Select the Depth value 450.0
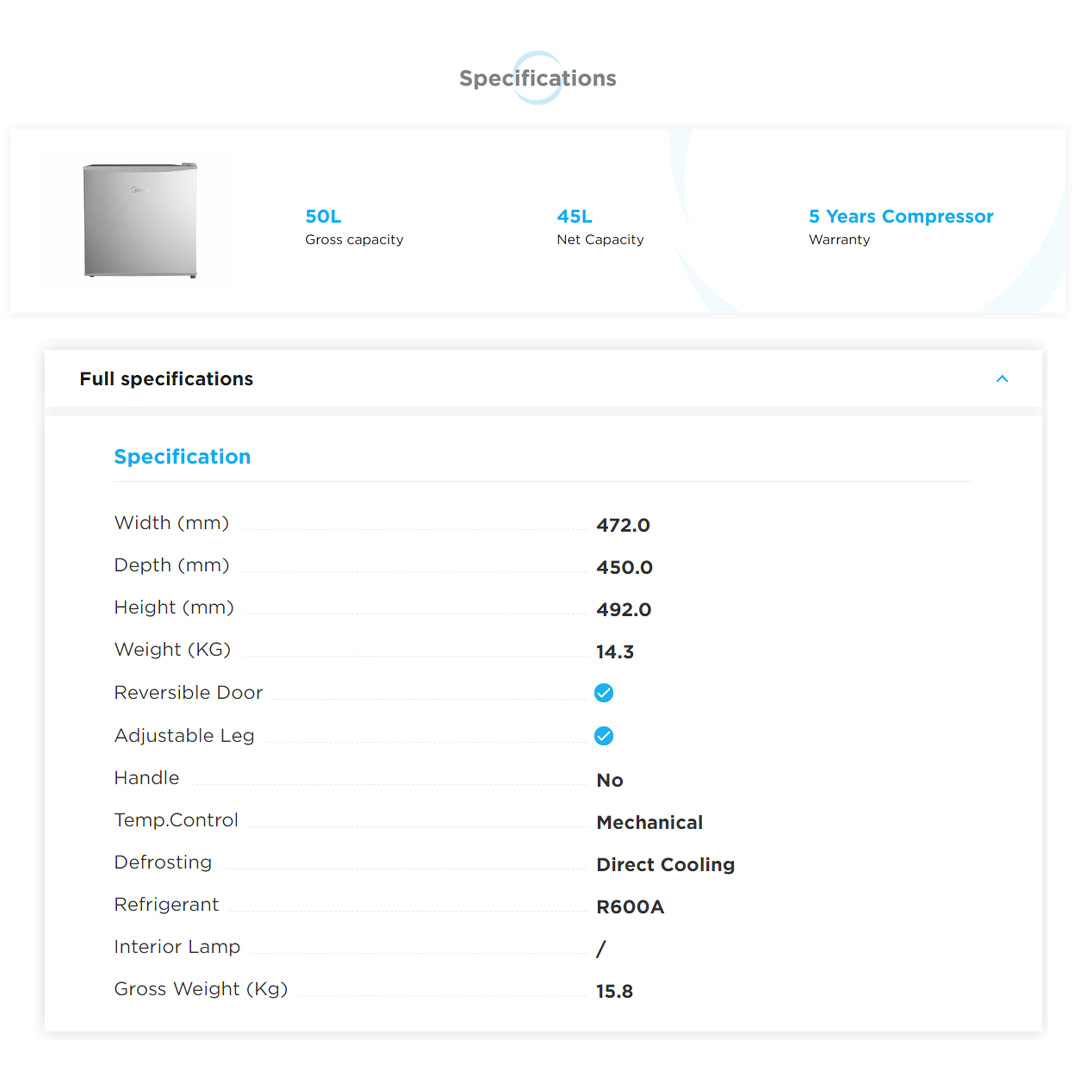Viewport: 1080px width, 1080px height. coord(624,567)
